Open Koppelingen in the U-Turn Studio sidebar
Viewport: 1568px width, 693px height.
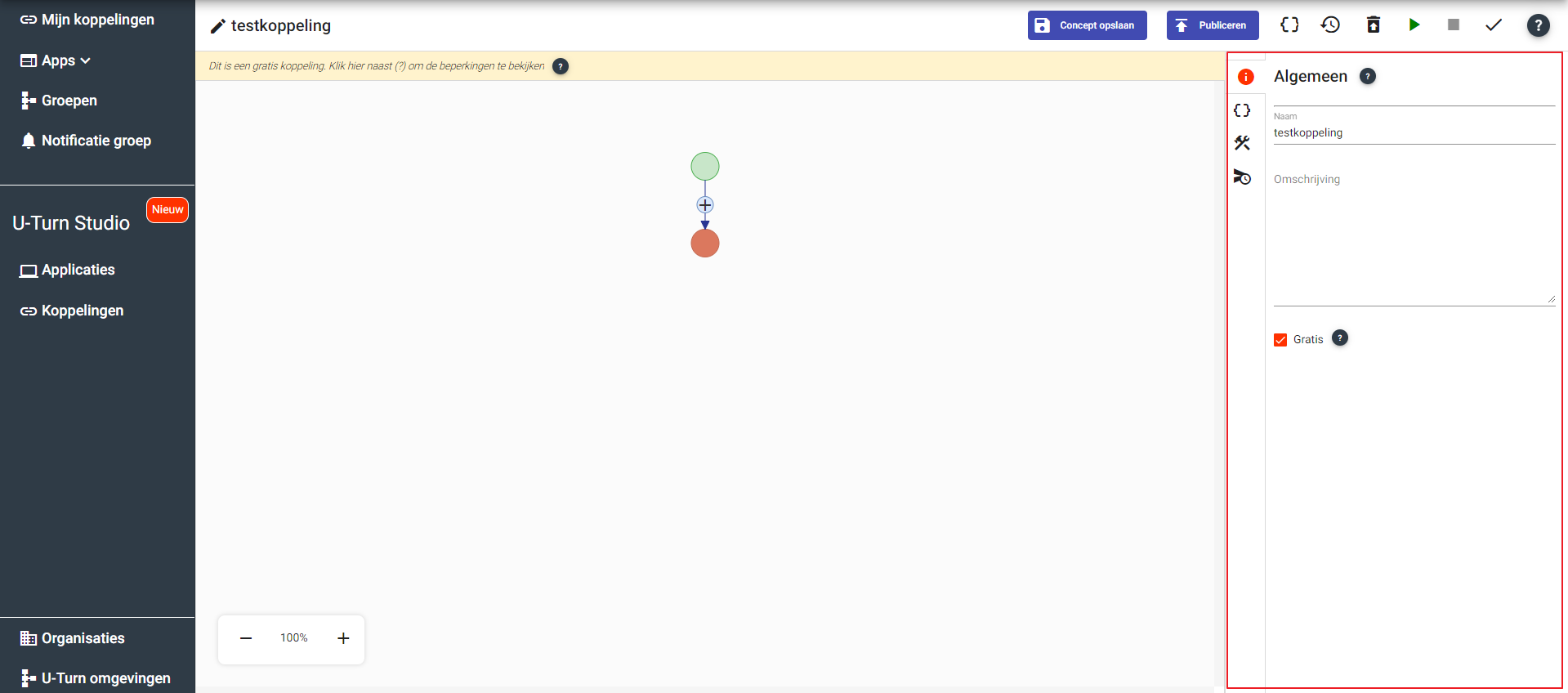click(x=82, y=311)
